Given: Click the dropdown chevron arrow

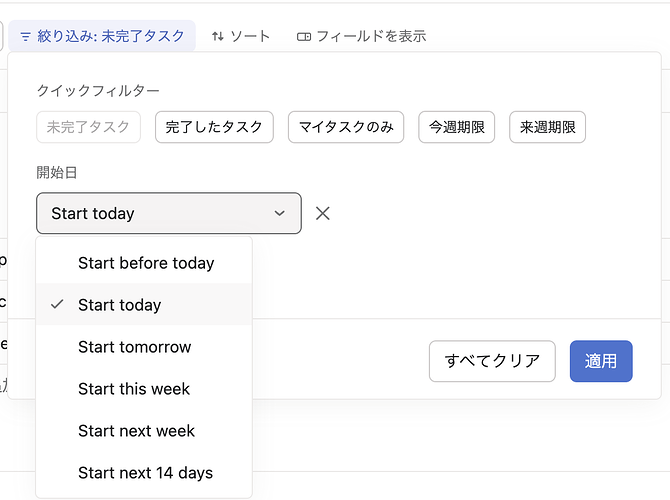Looking at the screenshot, I should pyautogui.click(x=280, y=213).
